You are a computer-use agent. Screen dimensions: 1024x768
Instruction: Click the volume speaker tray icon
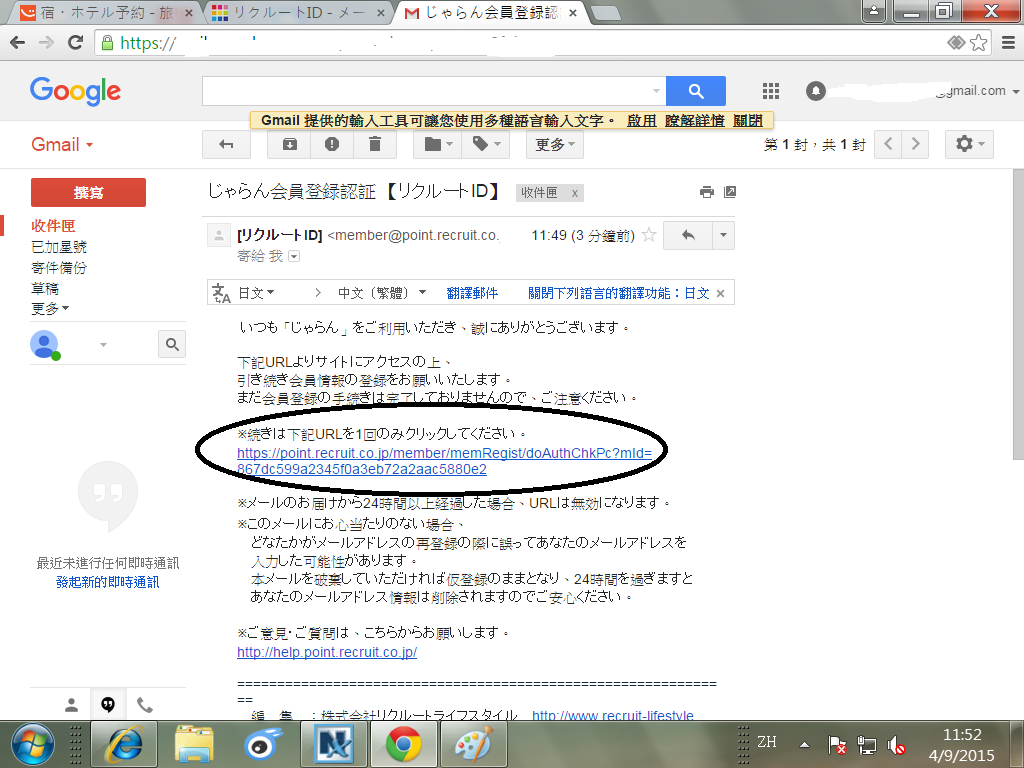pos(897,745)
